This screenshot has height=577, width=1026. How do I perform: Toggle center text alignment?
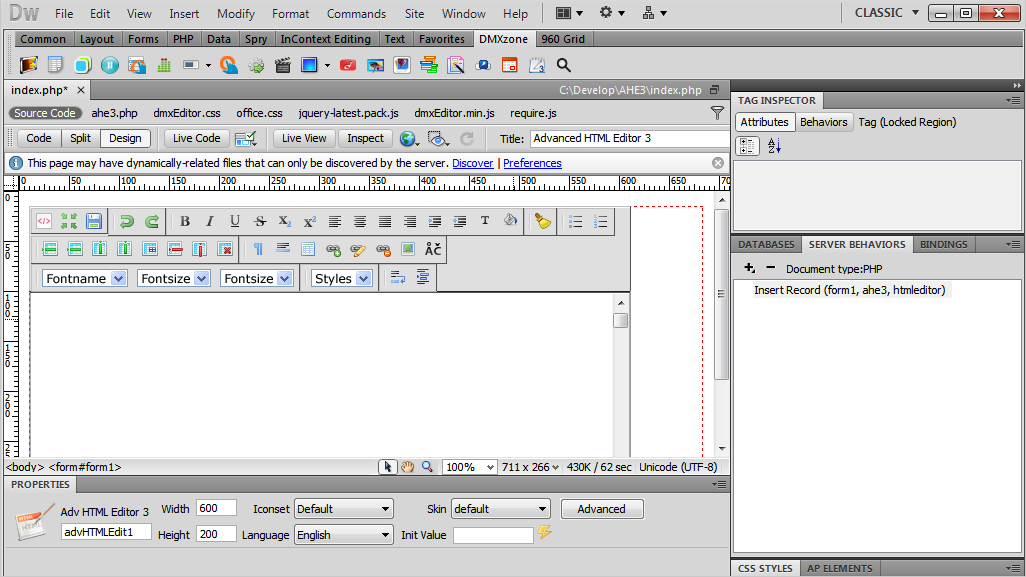coord(360,222)
